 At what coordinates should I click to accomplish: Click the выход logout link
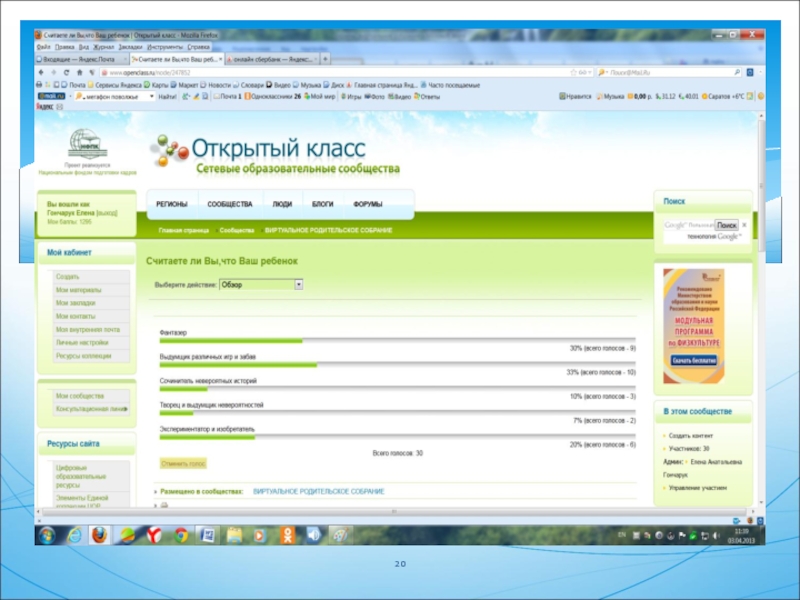pyautogui.click(x=107, y=213)
